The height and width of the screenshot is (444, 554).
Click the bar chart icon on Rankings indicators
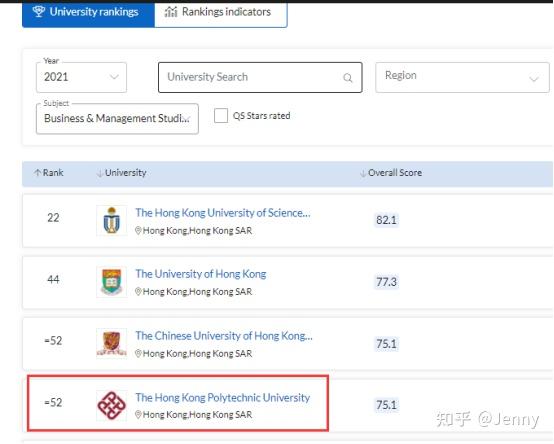point(171,12)
